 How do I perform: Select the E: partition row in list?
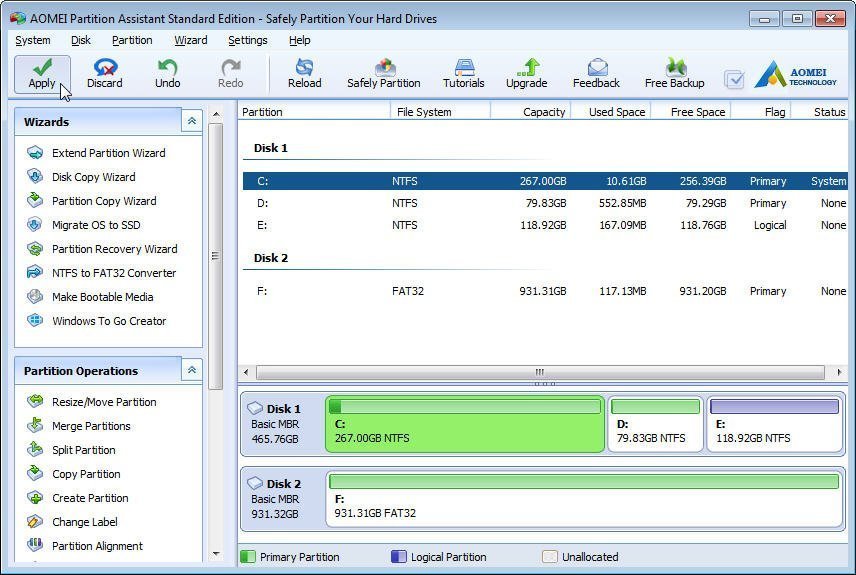[x=545, y=225]
